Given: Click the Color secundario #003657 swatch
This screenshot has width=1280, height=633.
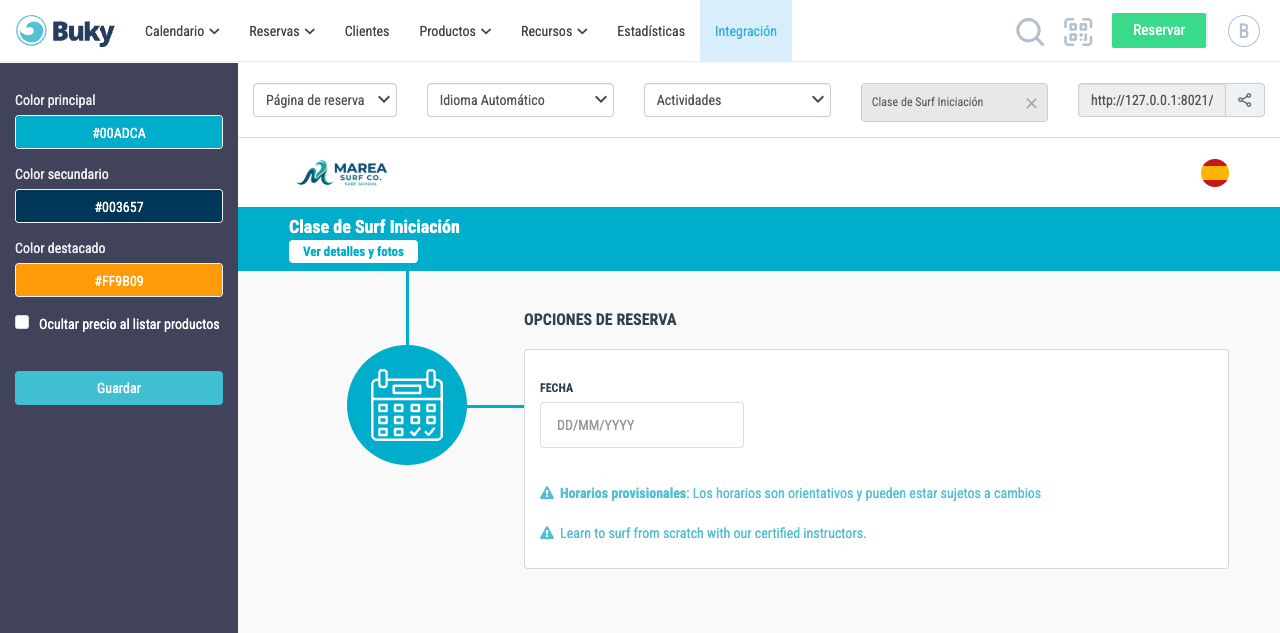Looking at the screenshot, I should [x=119, y=206].
